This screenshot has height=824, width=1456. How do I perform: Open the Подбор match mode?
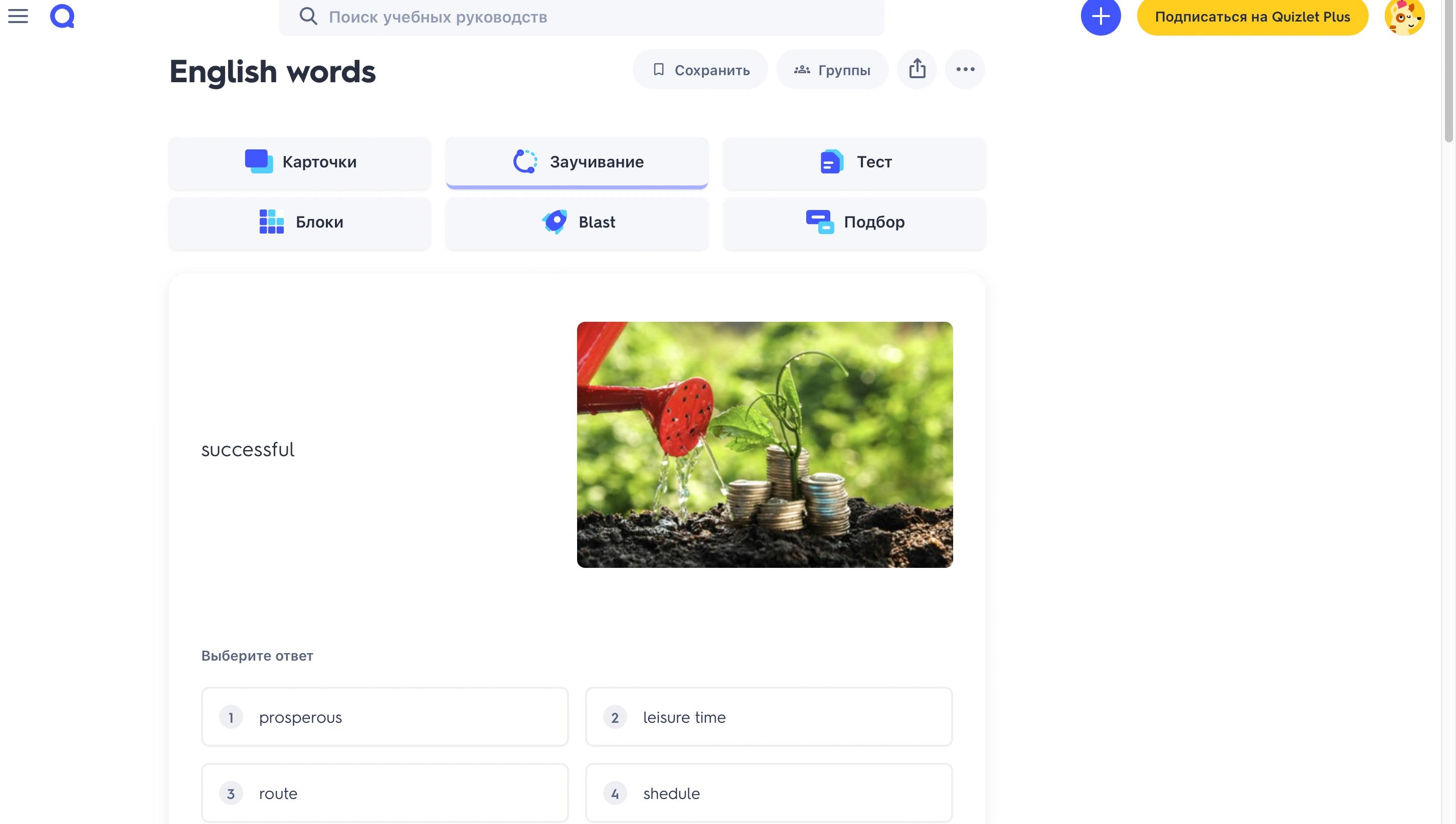[x=854, y=222]
